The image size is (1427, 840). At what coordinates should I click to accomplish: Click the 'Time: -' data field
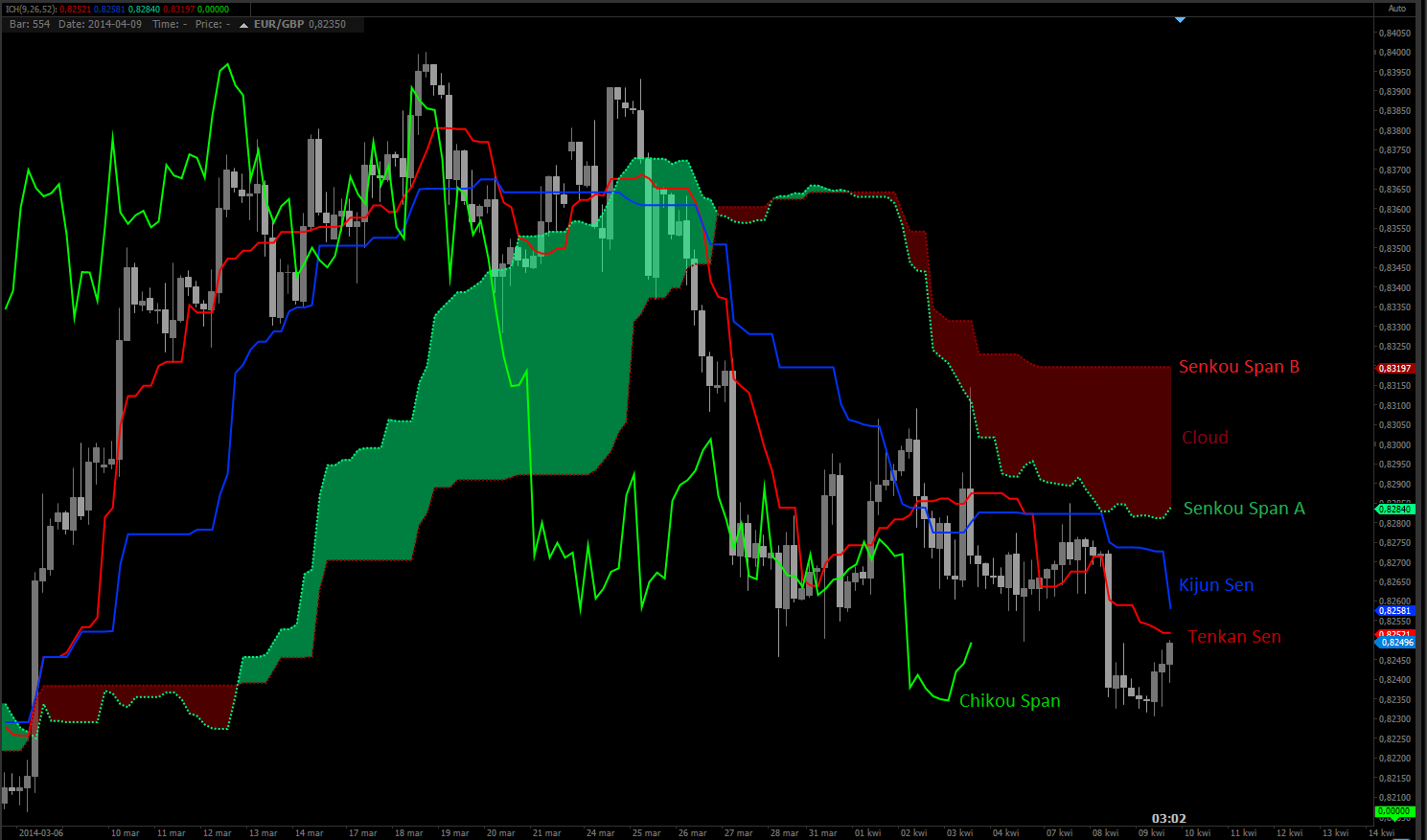click(x=170, y=24)
